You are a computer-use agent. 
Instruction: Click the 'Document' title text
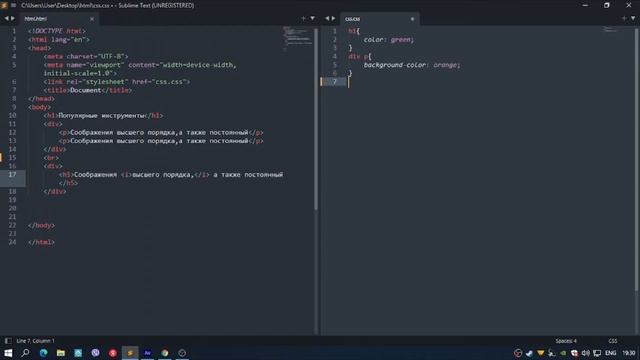[85, 90]
